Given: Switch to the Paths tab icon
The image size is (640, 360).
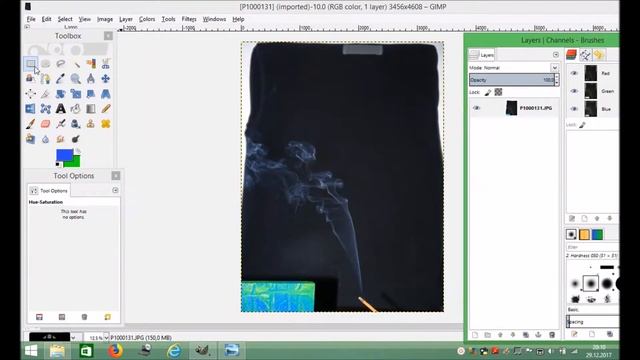Looking at the screenshot, I should tap(585, 55).
